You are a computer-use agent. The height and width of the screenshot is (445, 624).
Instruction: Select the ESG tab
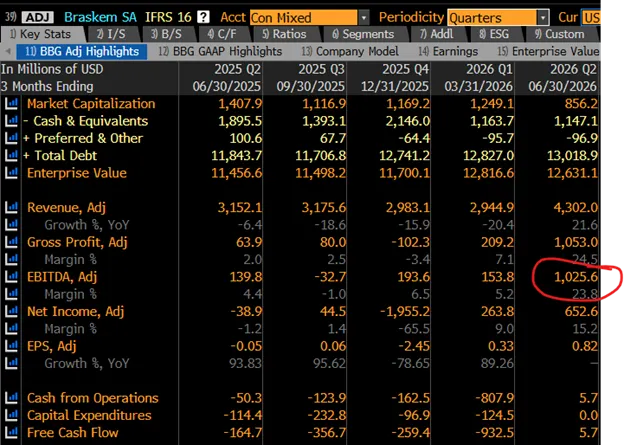coord(494,34)
